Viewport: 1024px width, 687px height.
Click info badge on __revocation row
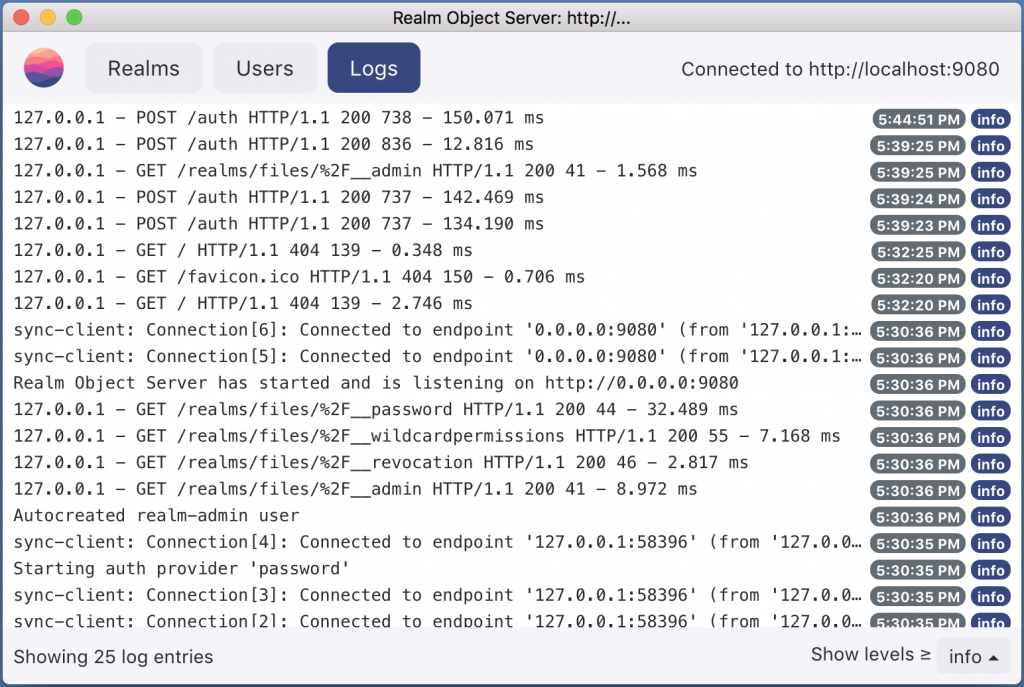click(991, 464)
